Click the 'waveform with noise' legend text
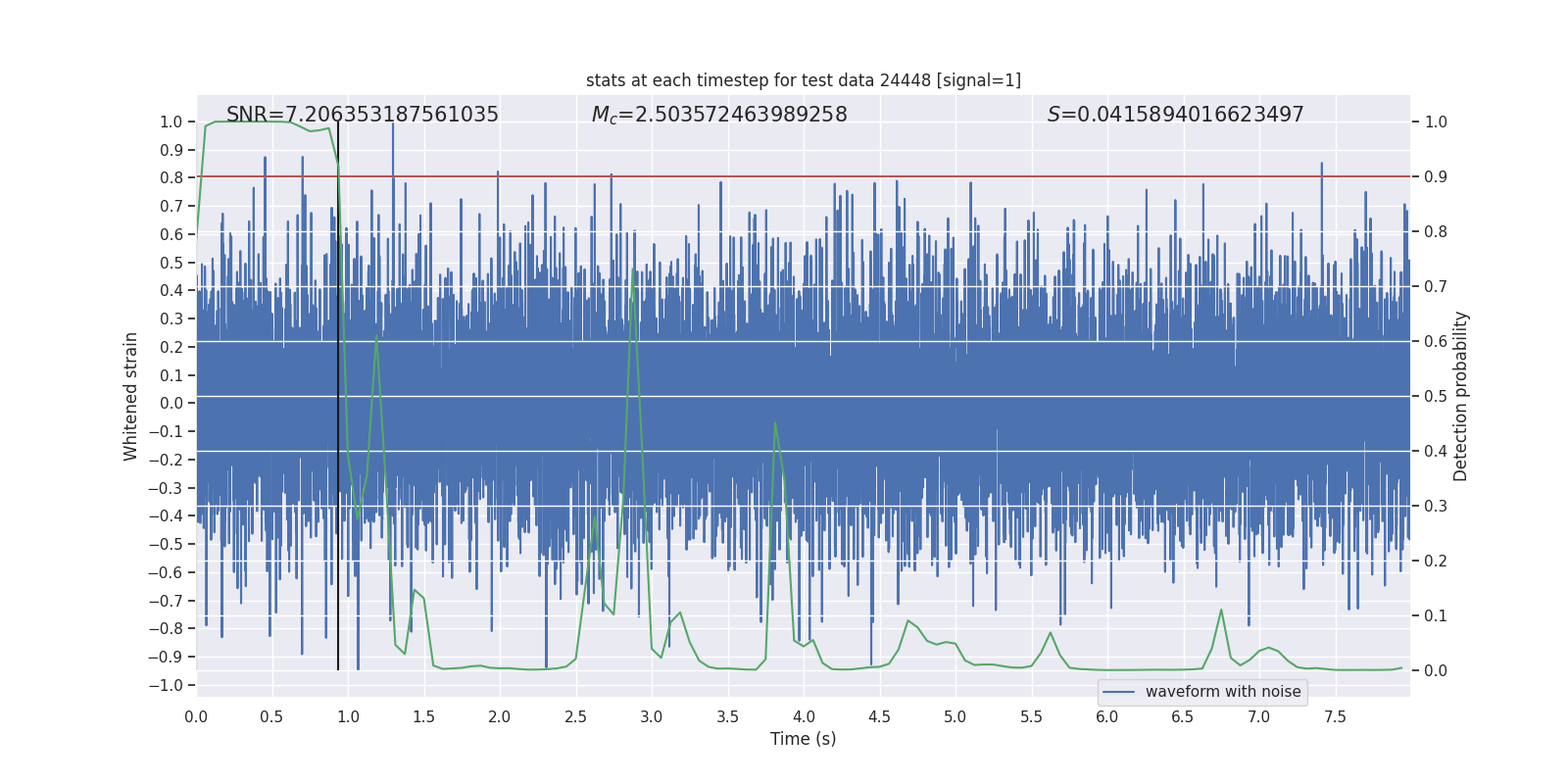This screenshot has height=784, width=1568. coord(1223,692)
